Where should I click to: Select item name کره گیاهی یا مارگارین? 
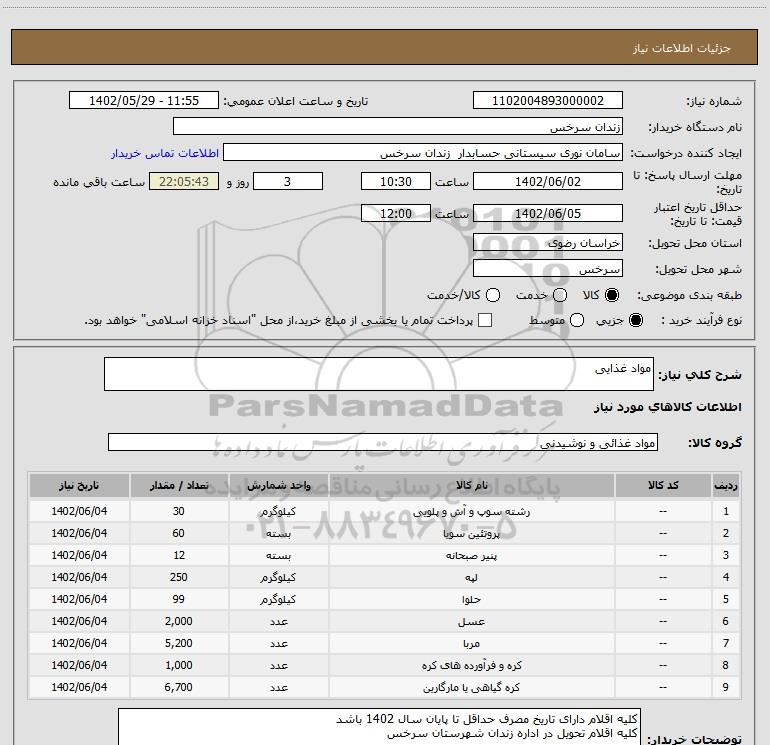(471, 688)
